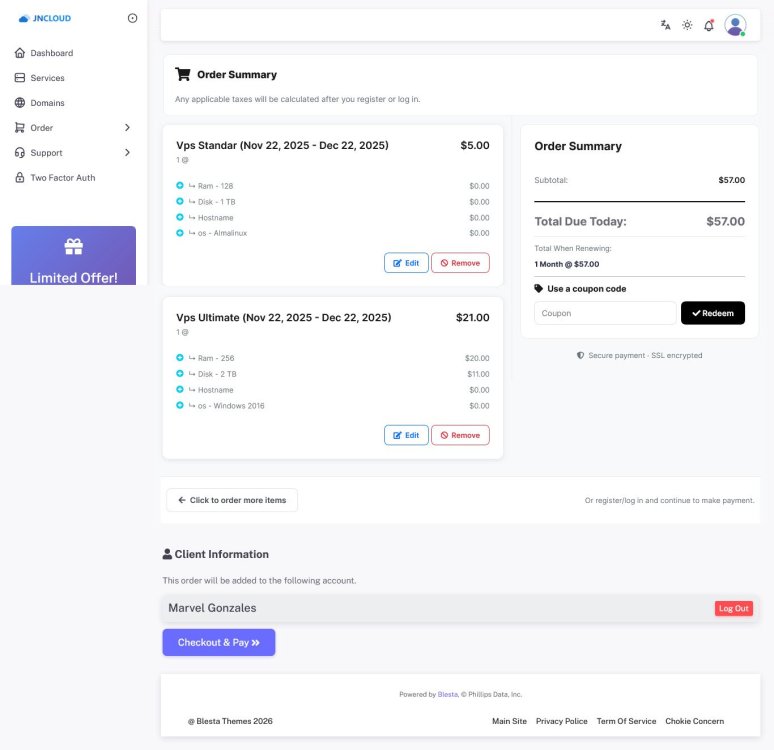
Task: Toggle the light/dark theme sun icon
Action: point(687,25)
